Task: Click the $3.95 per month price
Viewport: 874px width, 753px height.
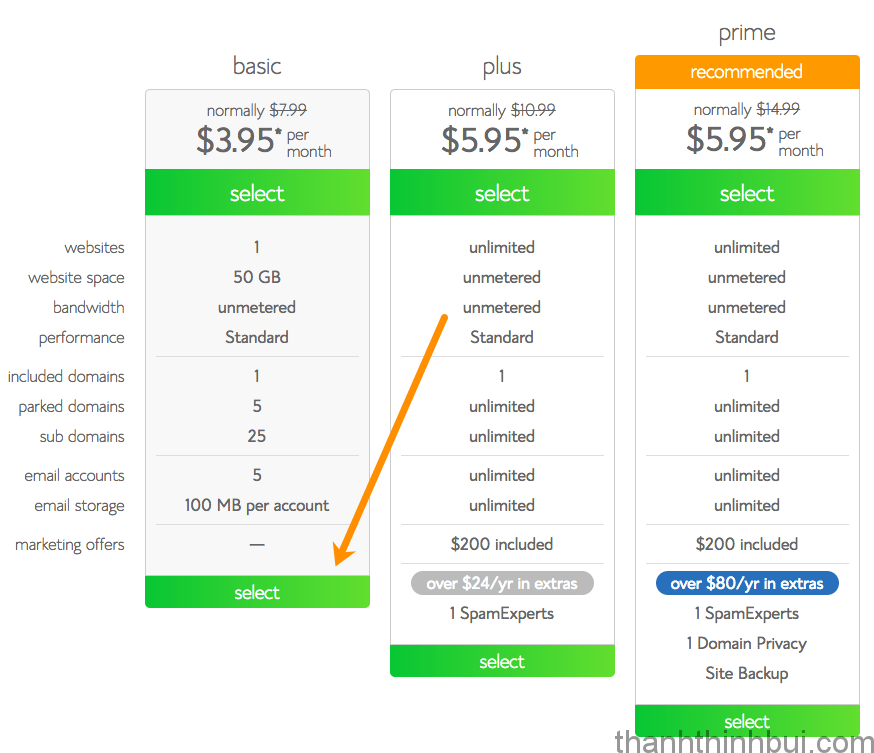Action: tap(264, 140)
